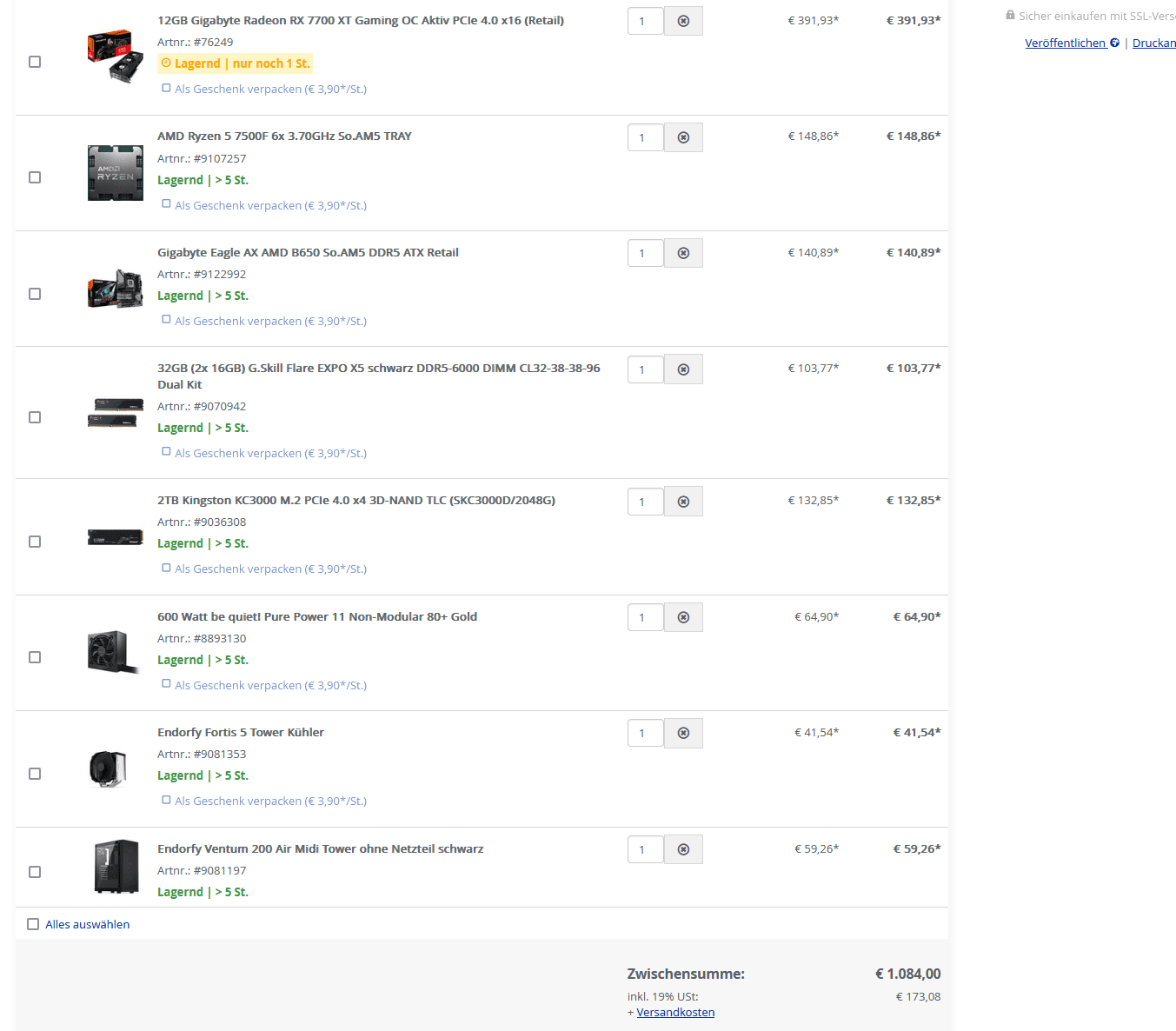
Task: Edit quantity field of the Gigabyte Eagle AX
Action: 646,253
